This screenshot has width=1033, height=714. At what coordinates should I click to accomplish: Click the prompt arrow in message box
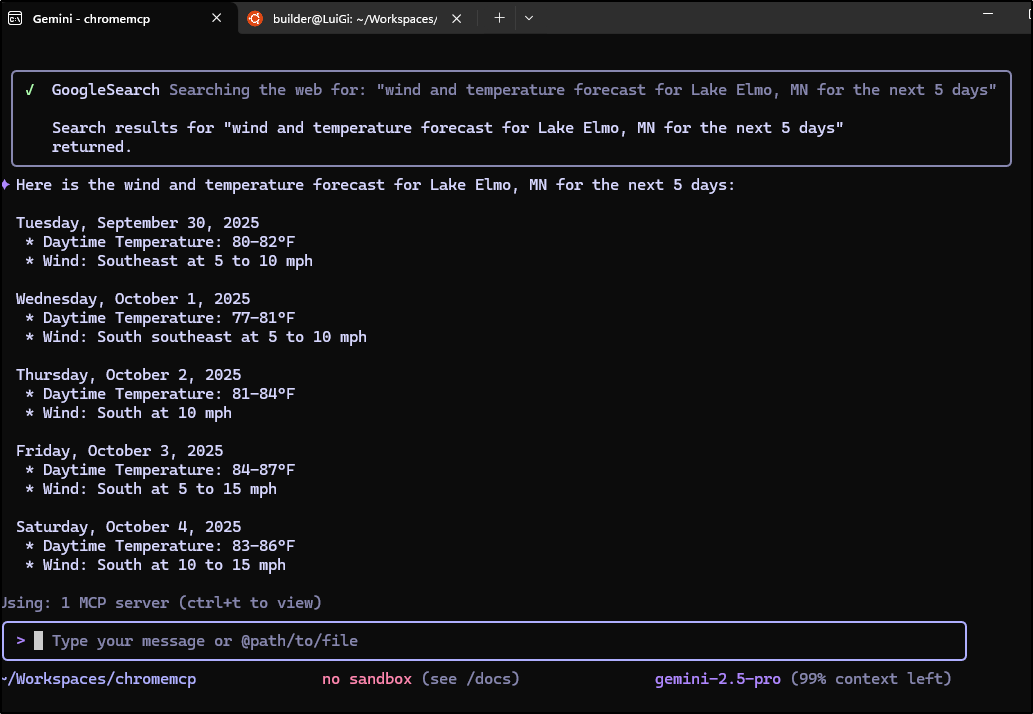(21, 641)
